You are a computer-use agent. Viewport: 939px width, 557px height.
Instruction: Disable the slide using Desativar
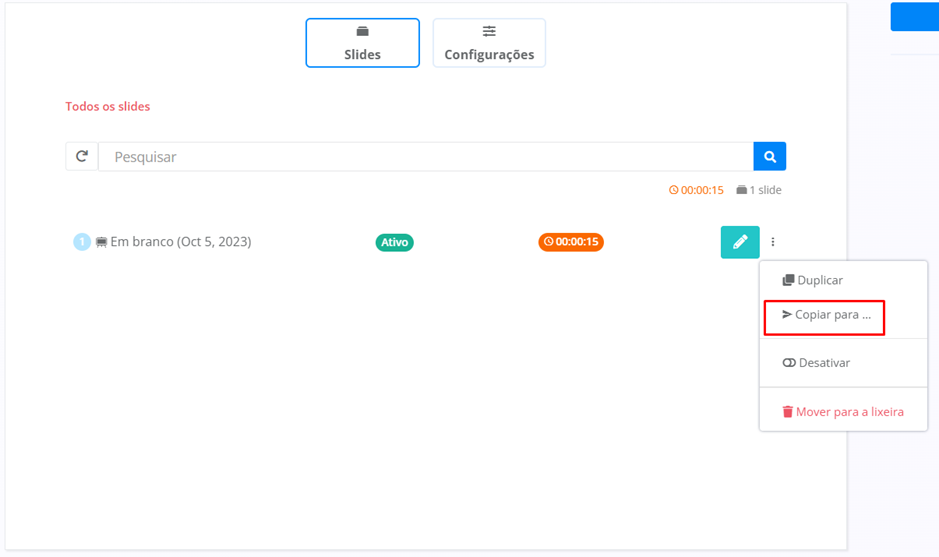pyautogui.click(x=817, y=363)
